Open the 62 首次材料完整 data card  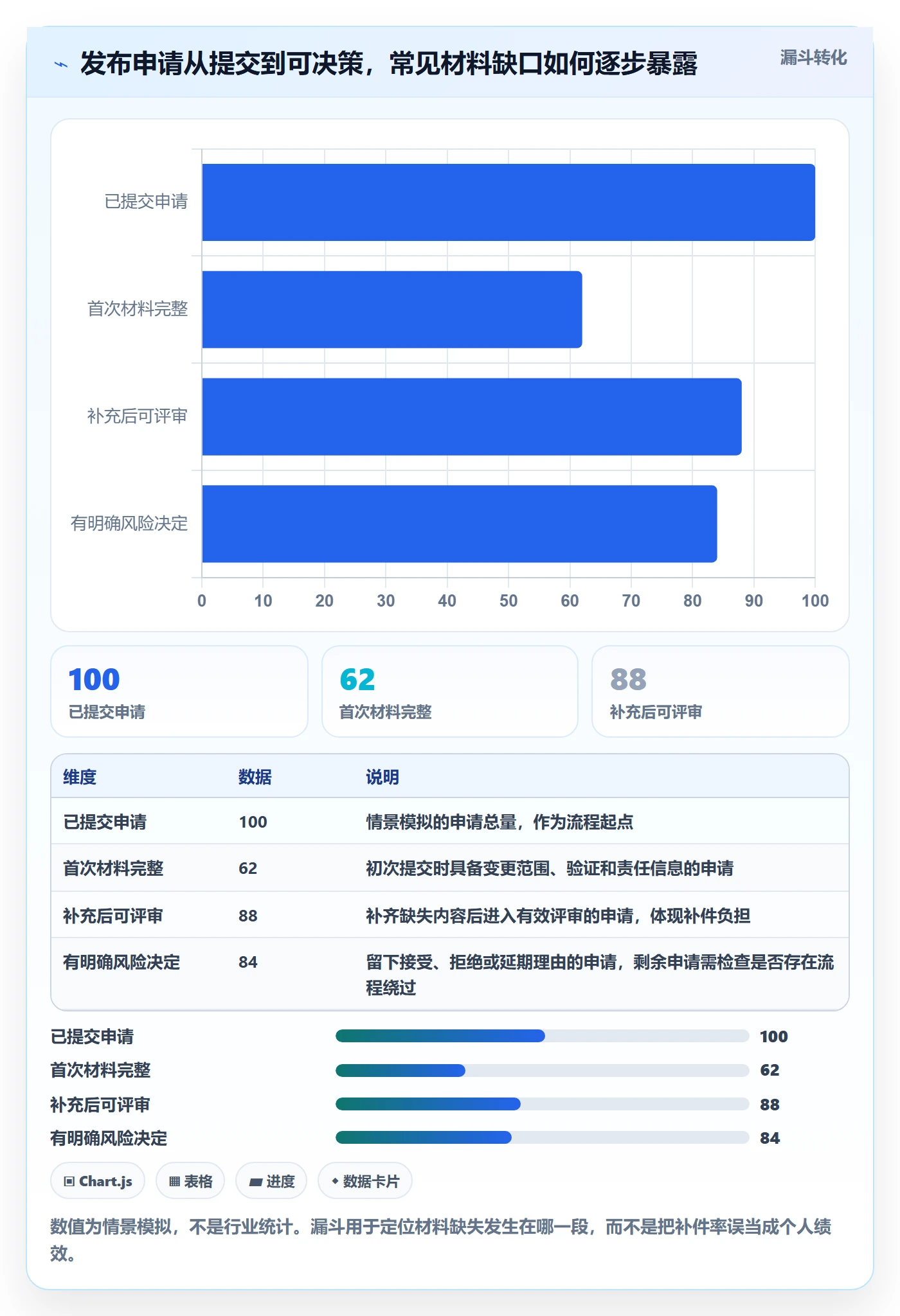point(450,691)
